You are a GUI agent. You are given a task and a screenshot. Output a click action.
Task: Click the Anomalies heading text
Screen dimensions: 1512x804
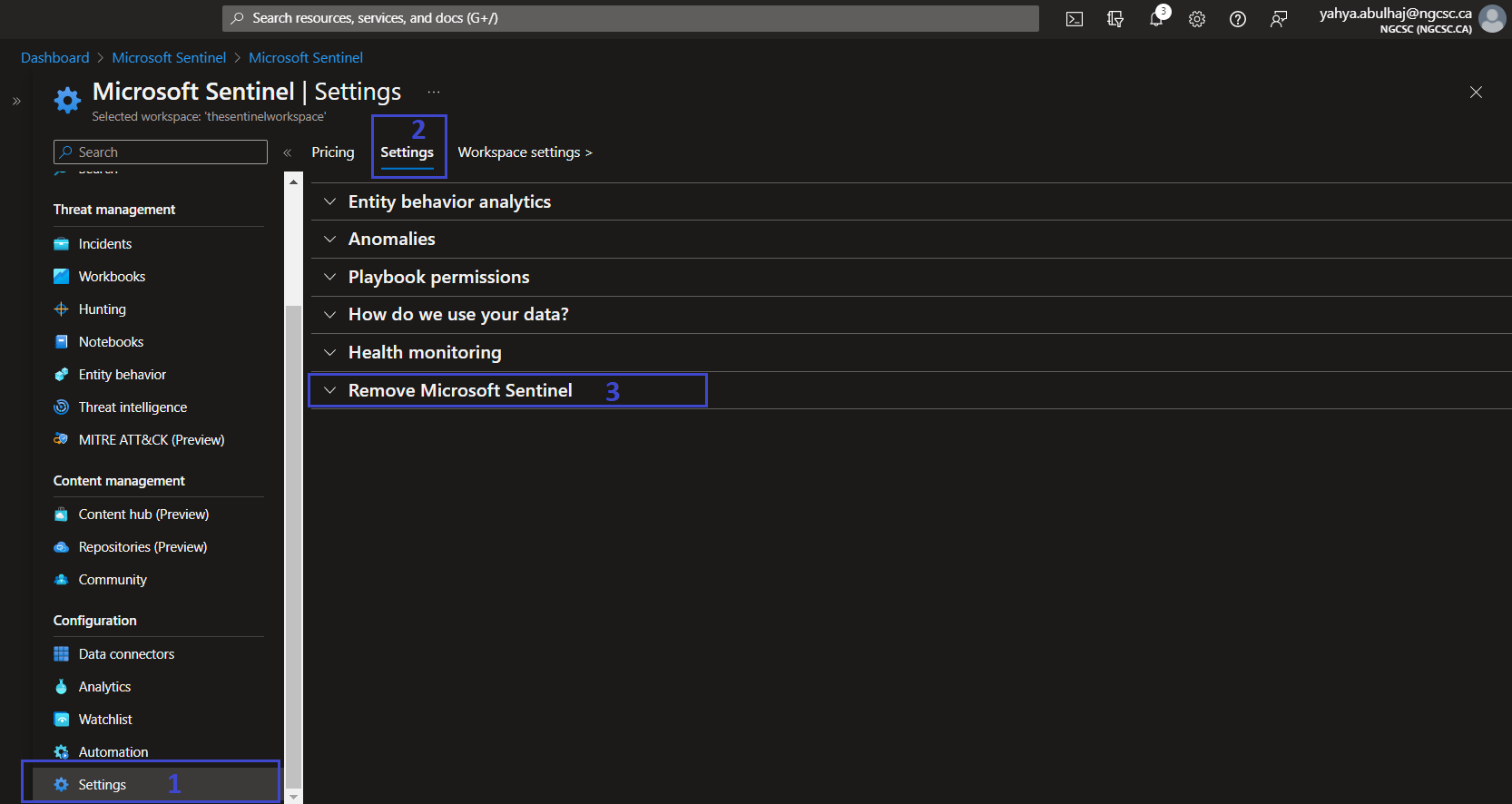(x=392, y=240)
